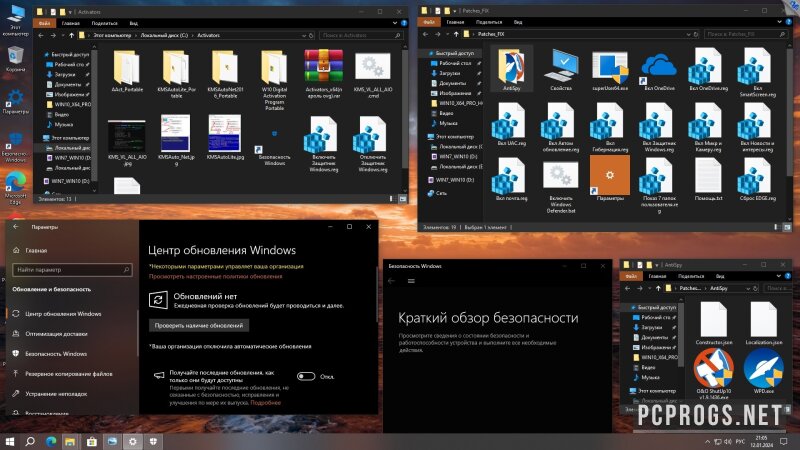Open 'Просмотреть настроенные политики обновления' link
This screenshot has height=450, width=800.
pyautogui.click(x=215, y=276)
